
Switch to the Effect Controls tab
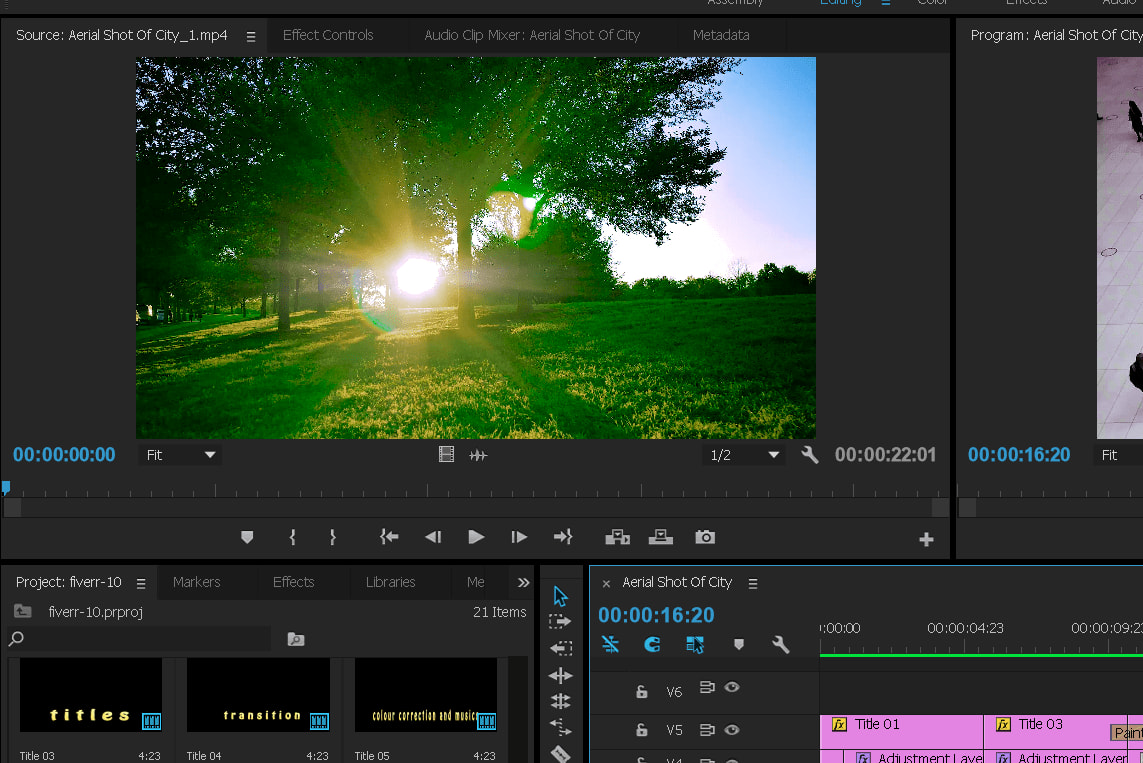point(328,35)
